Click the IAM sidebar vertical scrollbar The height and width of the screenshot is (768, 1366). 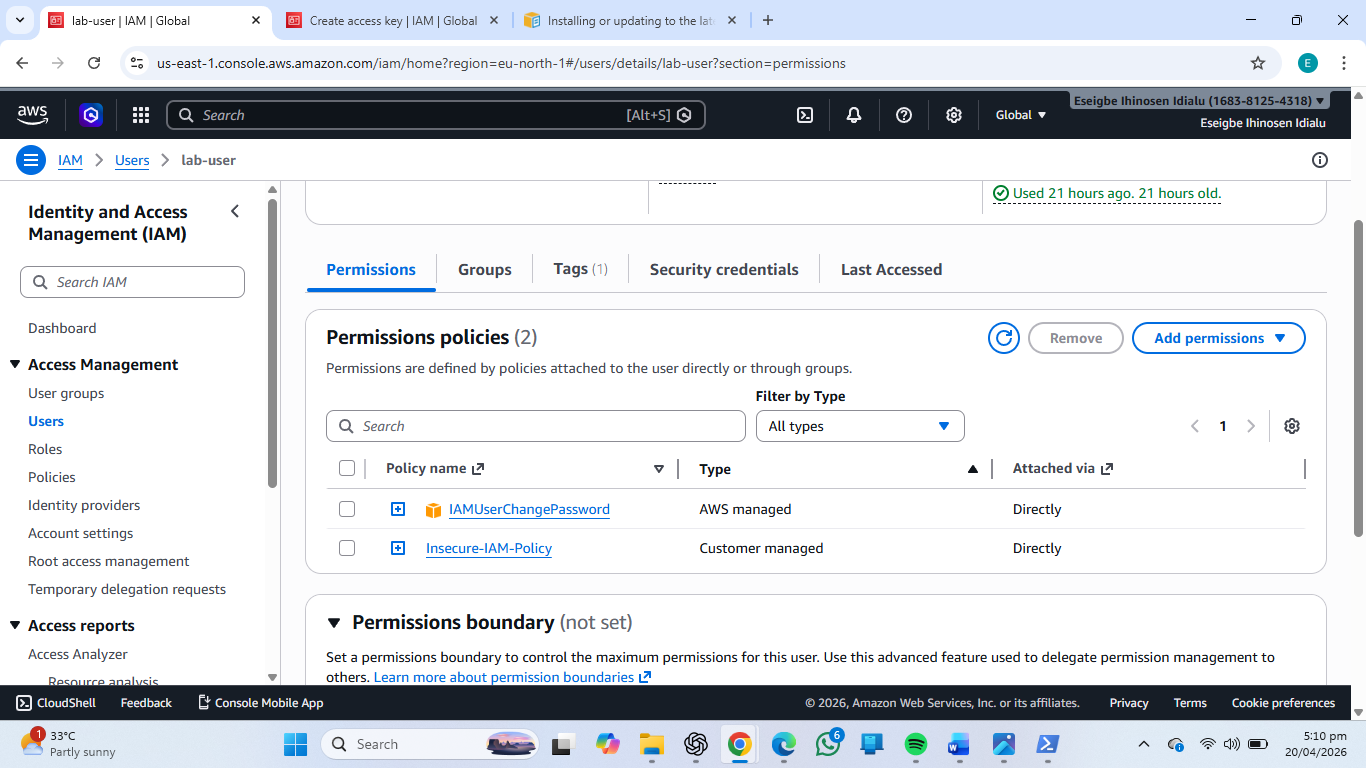coord(273,343)
